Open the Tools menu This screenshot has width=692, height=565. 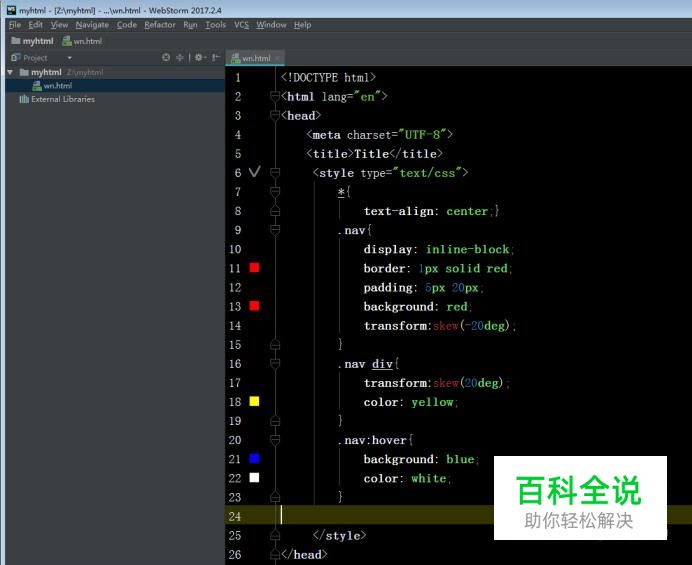click(215, 25)
